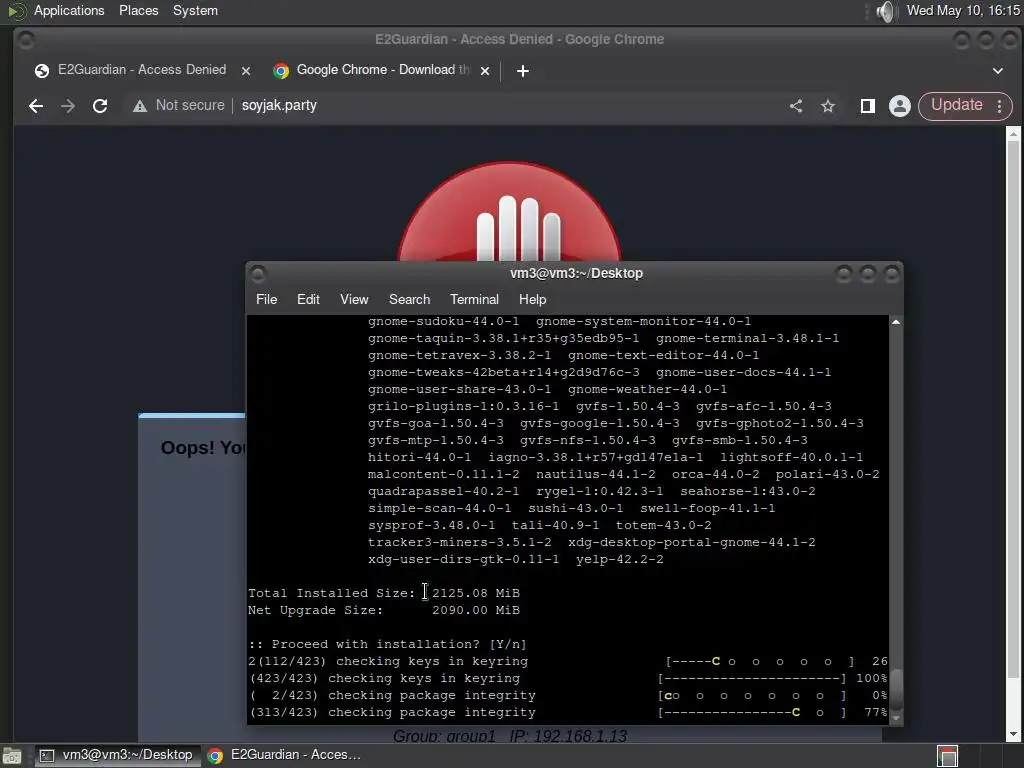
Task: Click 'gnome-sudoku-44.0-1' package text
Action: pos(443,321)
